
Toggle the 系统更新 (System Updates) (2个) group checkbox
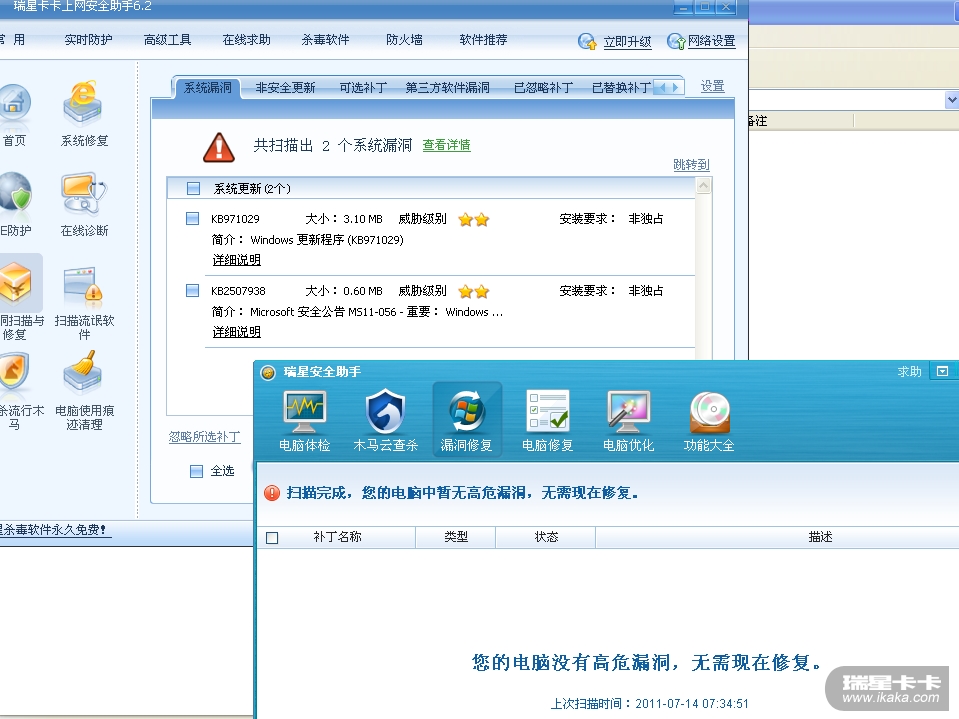[x=193, y=188]
